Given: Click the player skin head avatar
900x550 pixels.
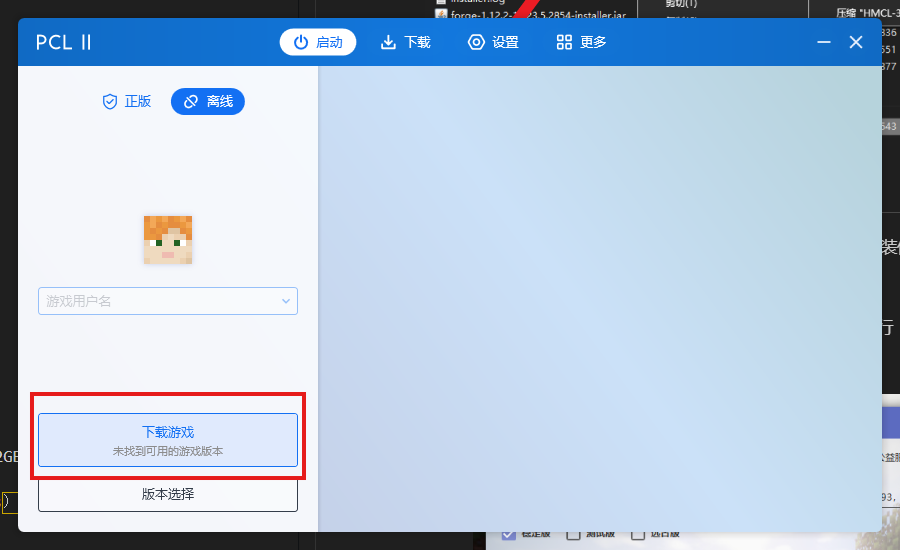Looking at the screenshot, I should pyautogui.click(x=168, y=240).
